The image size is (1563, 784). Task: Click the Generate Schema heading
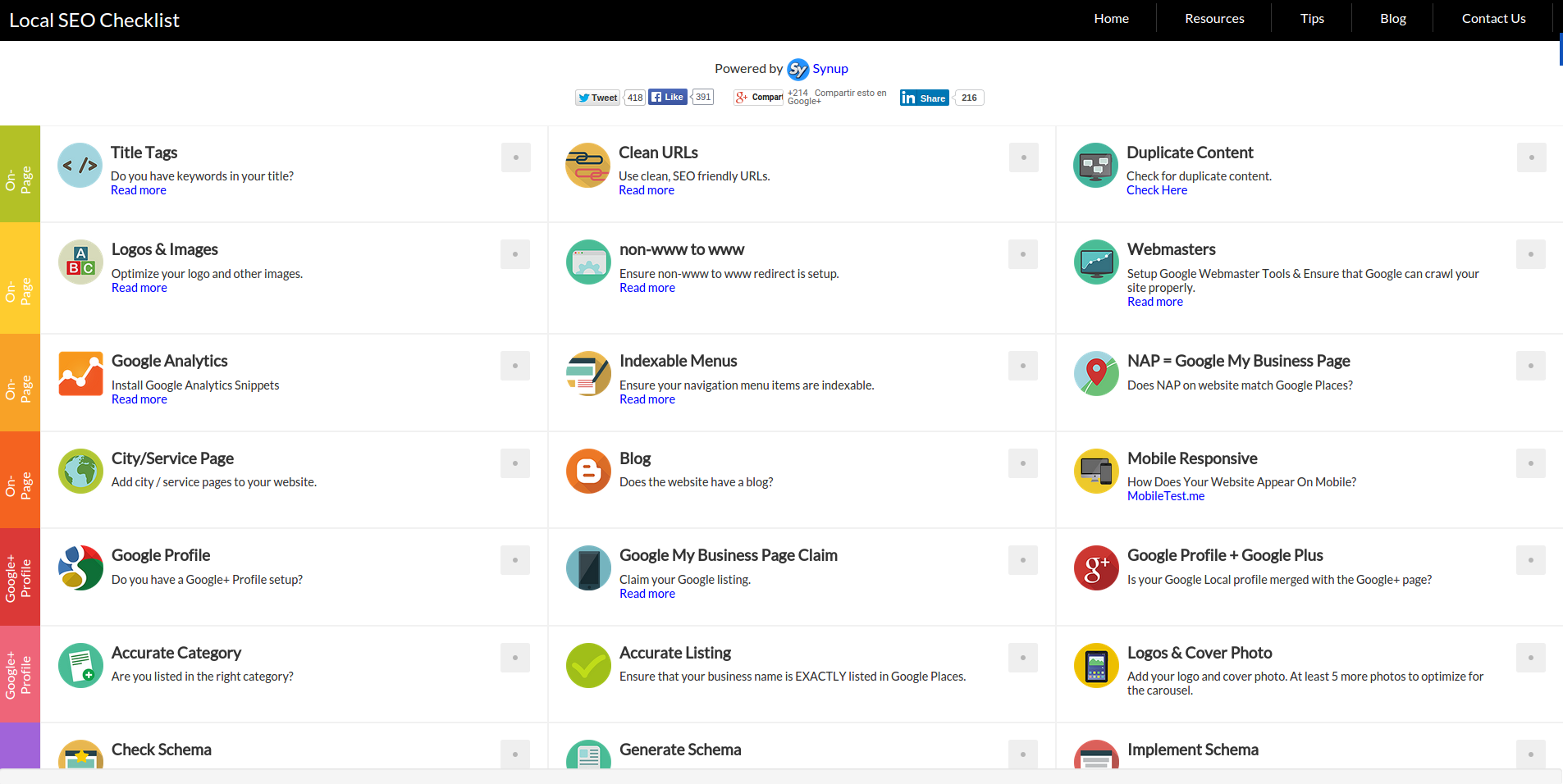click(680, 750)
